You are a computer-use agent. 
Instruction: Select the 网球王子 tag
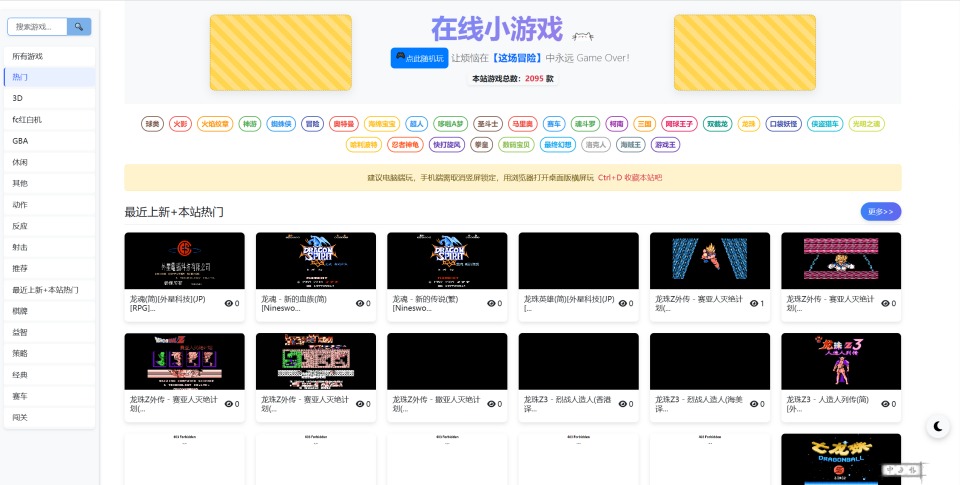point(679,124)
